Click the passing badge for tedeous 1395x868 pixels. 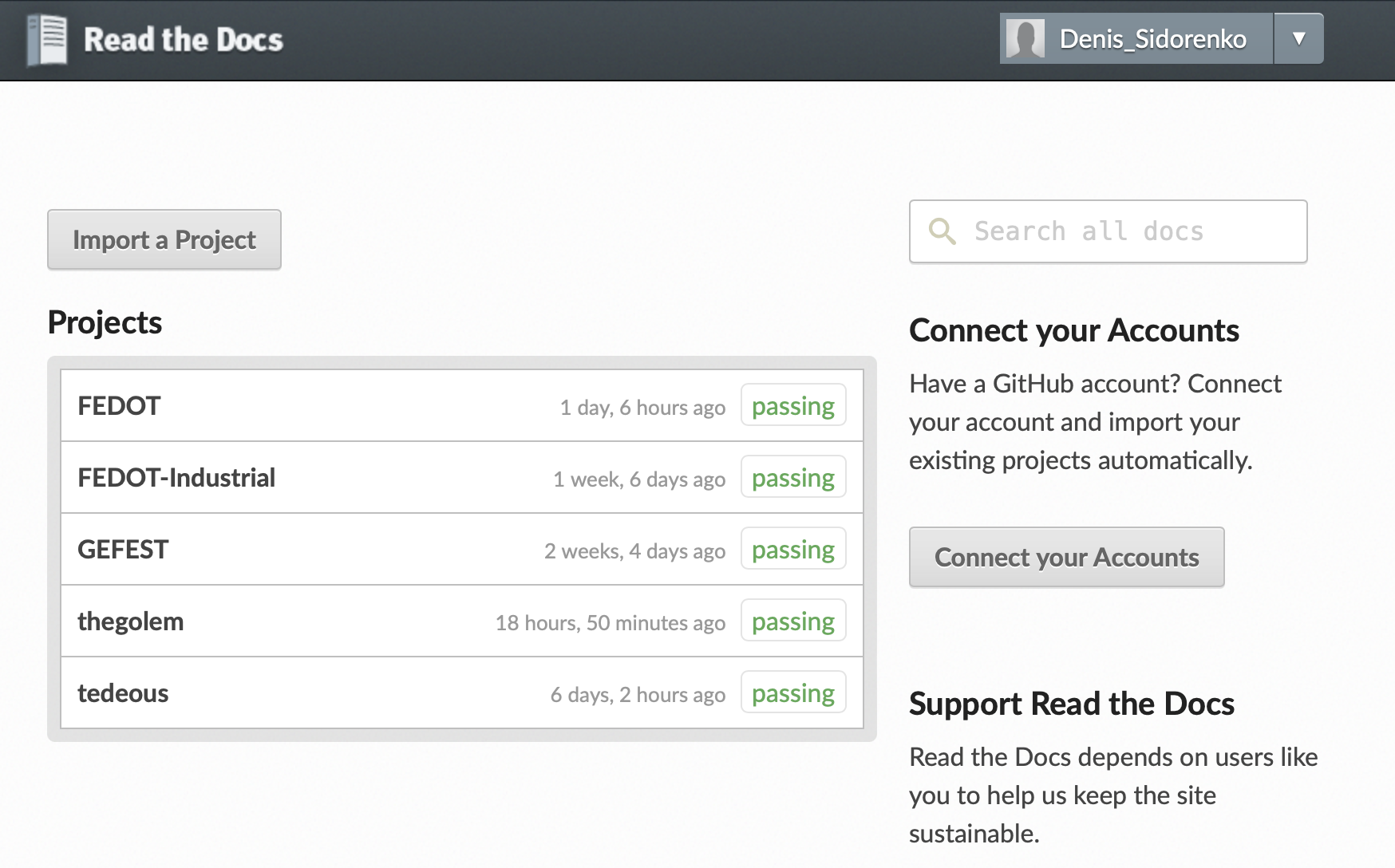point(793,692)
